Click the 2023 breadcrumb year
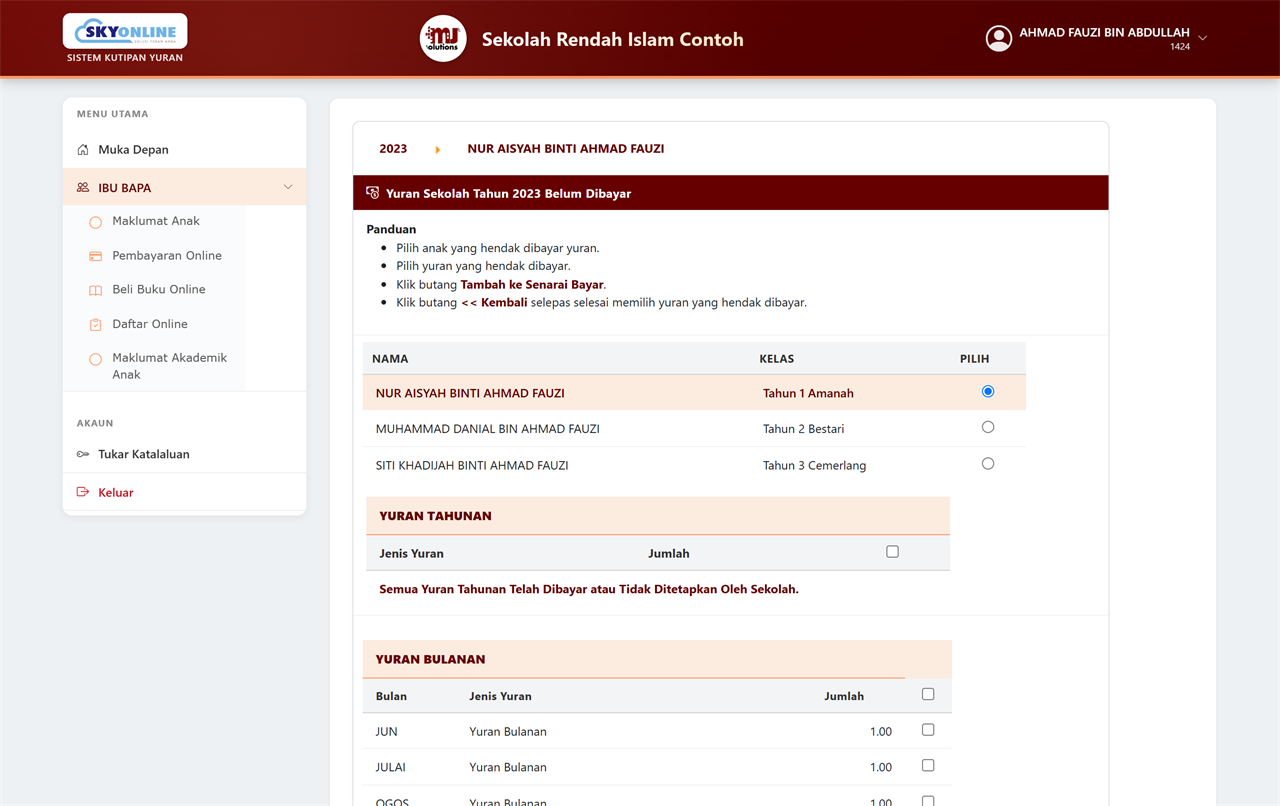Screen dimensions: 1280x806 point(393,149)
